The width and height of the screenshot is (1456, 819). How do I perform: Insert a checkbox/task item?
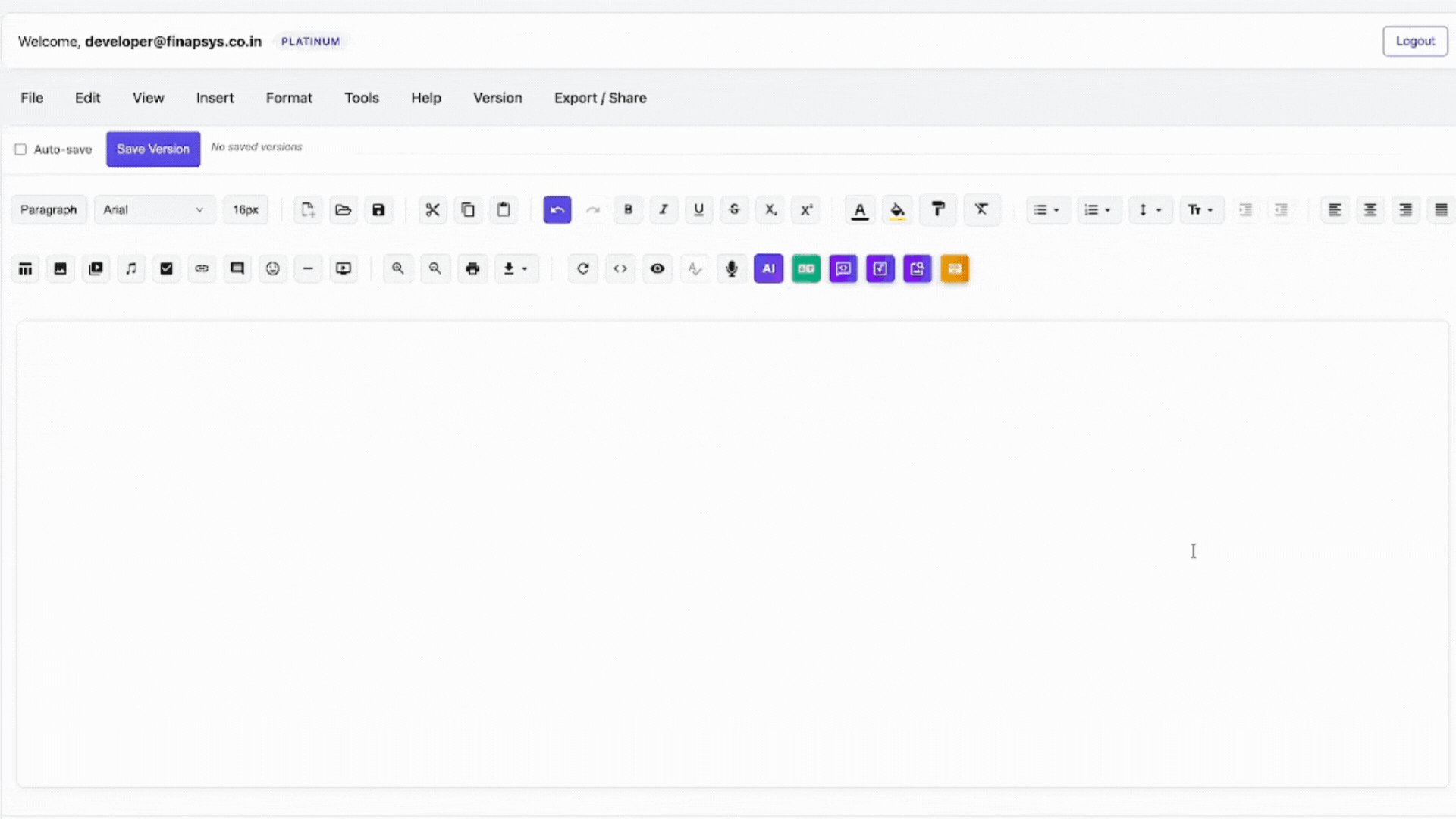point(166,268)
